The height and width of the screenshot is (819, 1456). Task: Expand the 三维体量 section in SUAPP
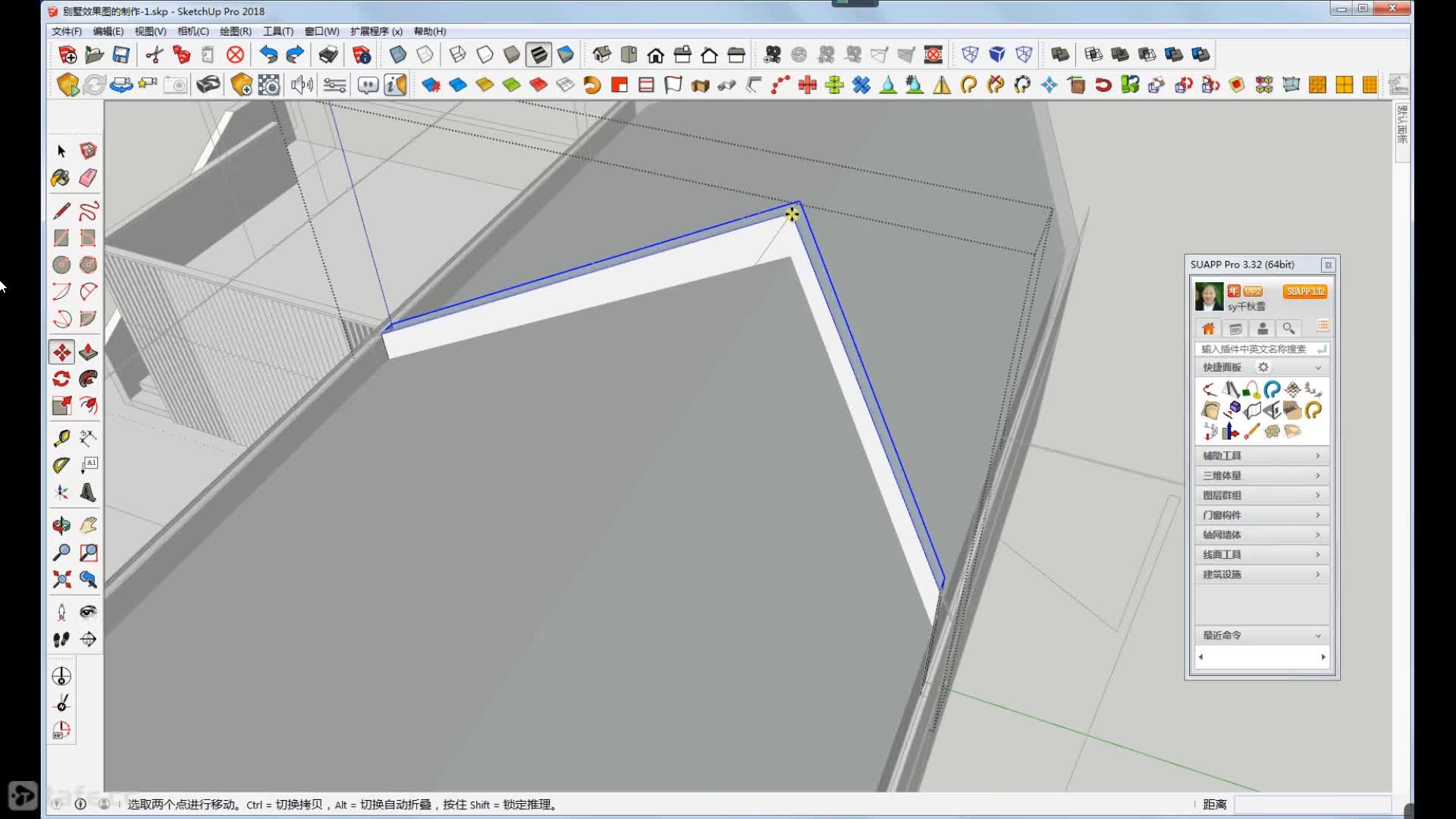1262,475
